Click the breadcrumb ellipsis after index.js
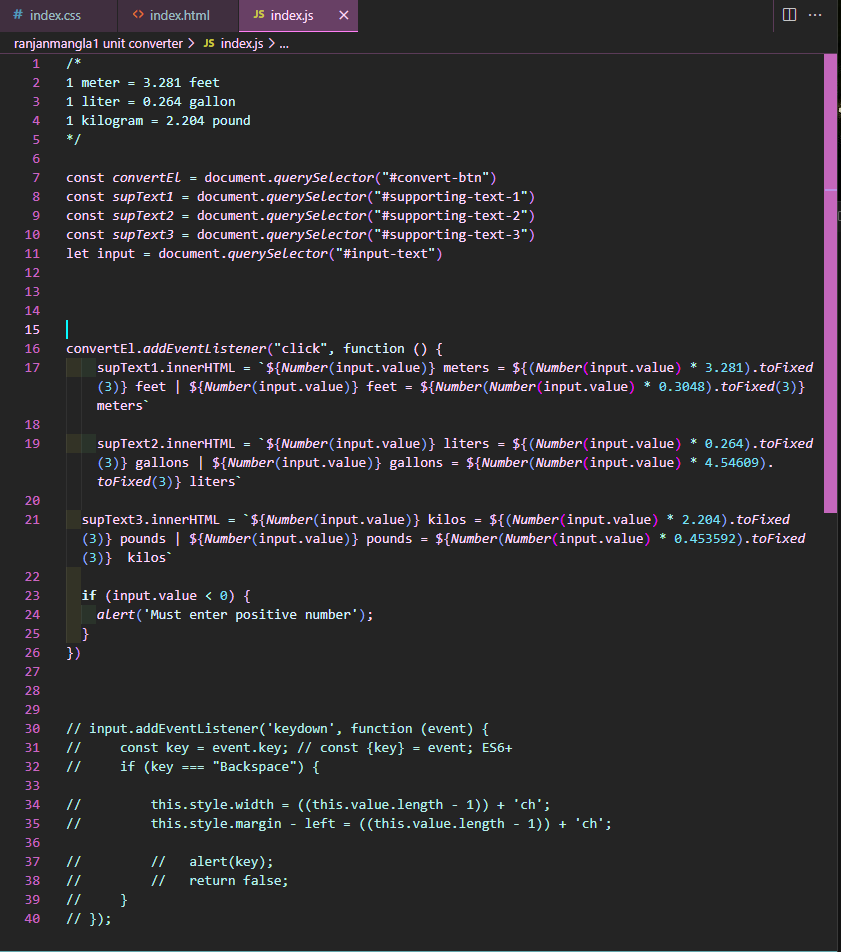The width and height of the screenshot is (841, 952). pyautogui.click(x=285, y=44)
